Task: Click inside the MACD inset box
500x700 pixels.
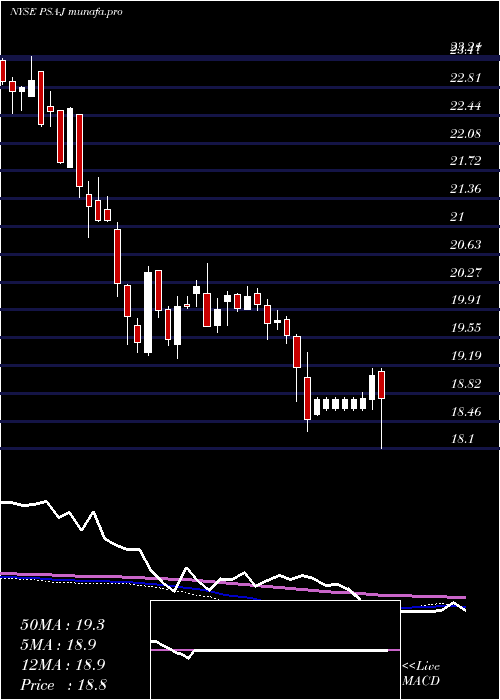Action: click(275, 650)
